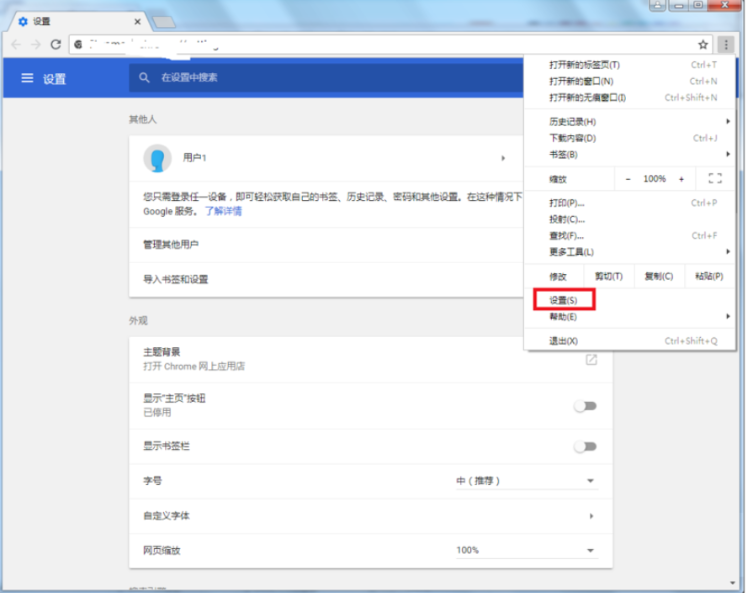Image resolution: width=748 pixels, height=593 pixels.
Task: Enable the 显示"主页"按钮 toggle
Action: 585,406
